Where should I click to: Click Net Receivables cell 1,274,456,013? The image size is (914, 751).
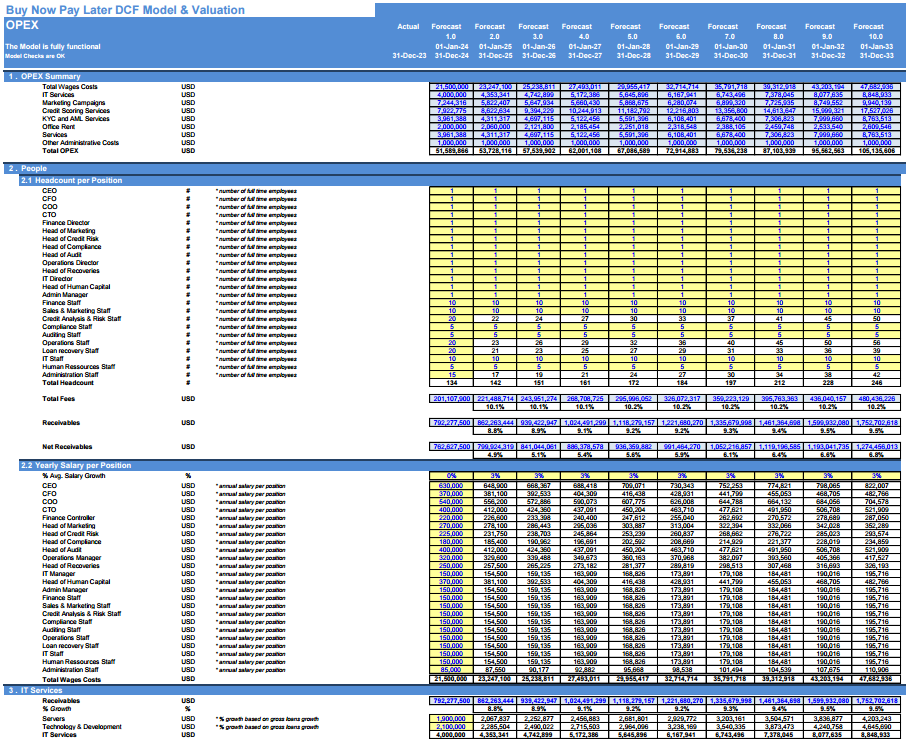(876, 447)
